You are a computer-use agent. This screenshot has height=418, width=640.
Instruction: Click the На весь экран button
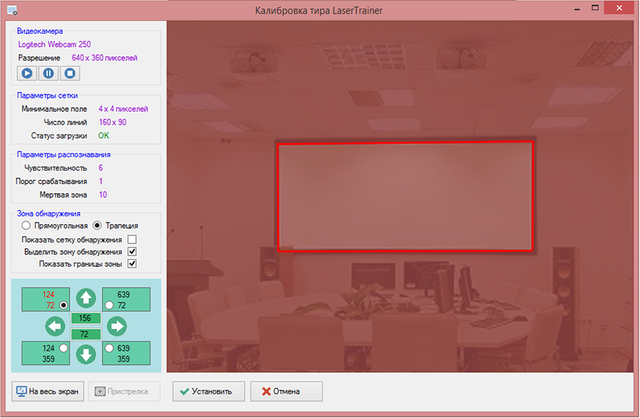48,391
